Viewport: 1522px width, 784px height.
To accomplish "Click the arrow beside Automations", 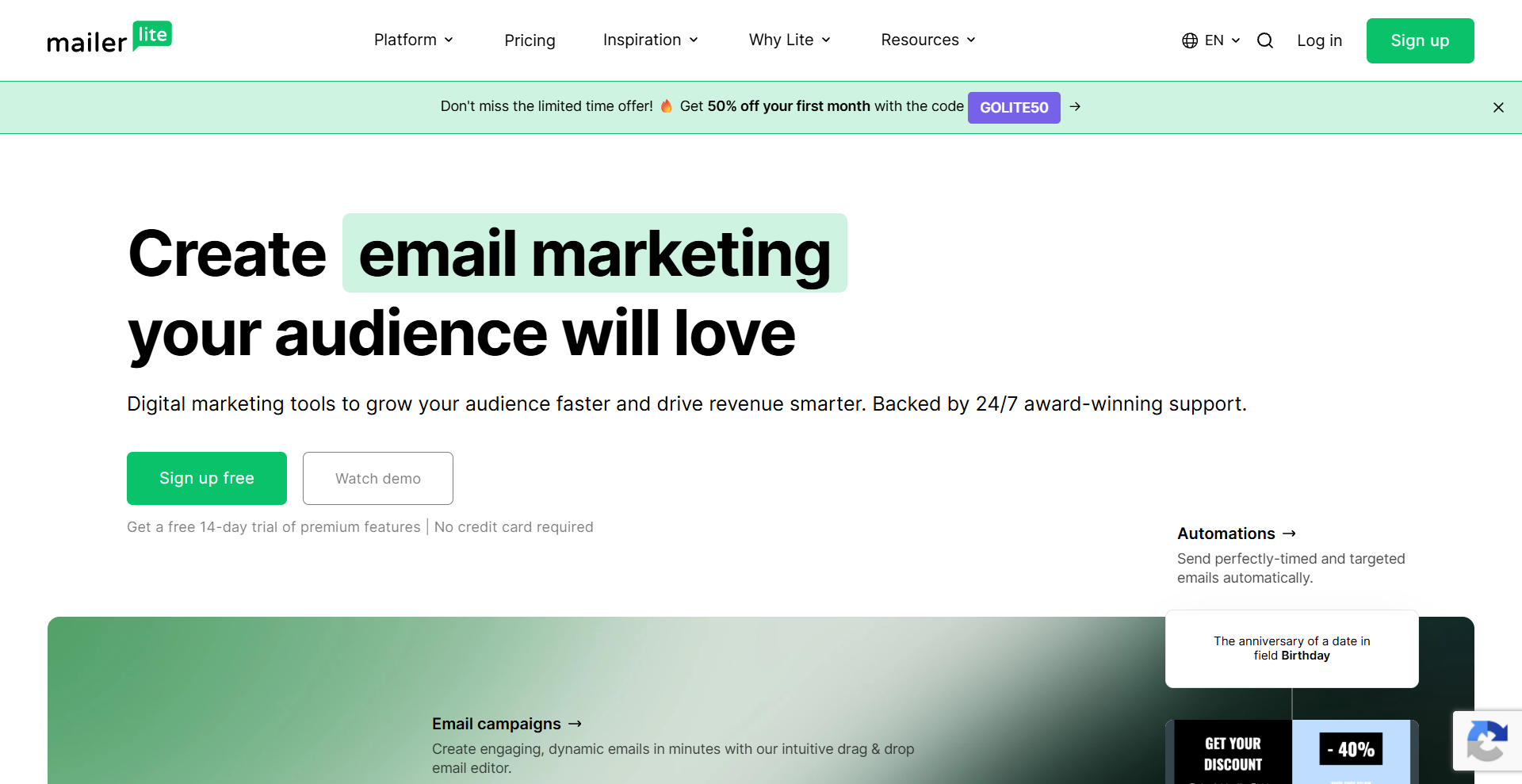I will 1289,534.
